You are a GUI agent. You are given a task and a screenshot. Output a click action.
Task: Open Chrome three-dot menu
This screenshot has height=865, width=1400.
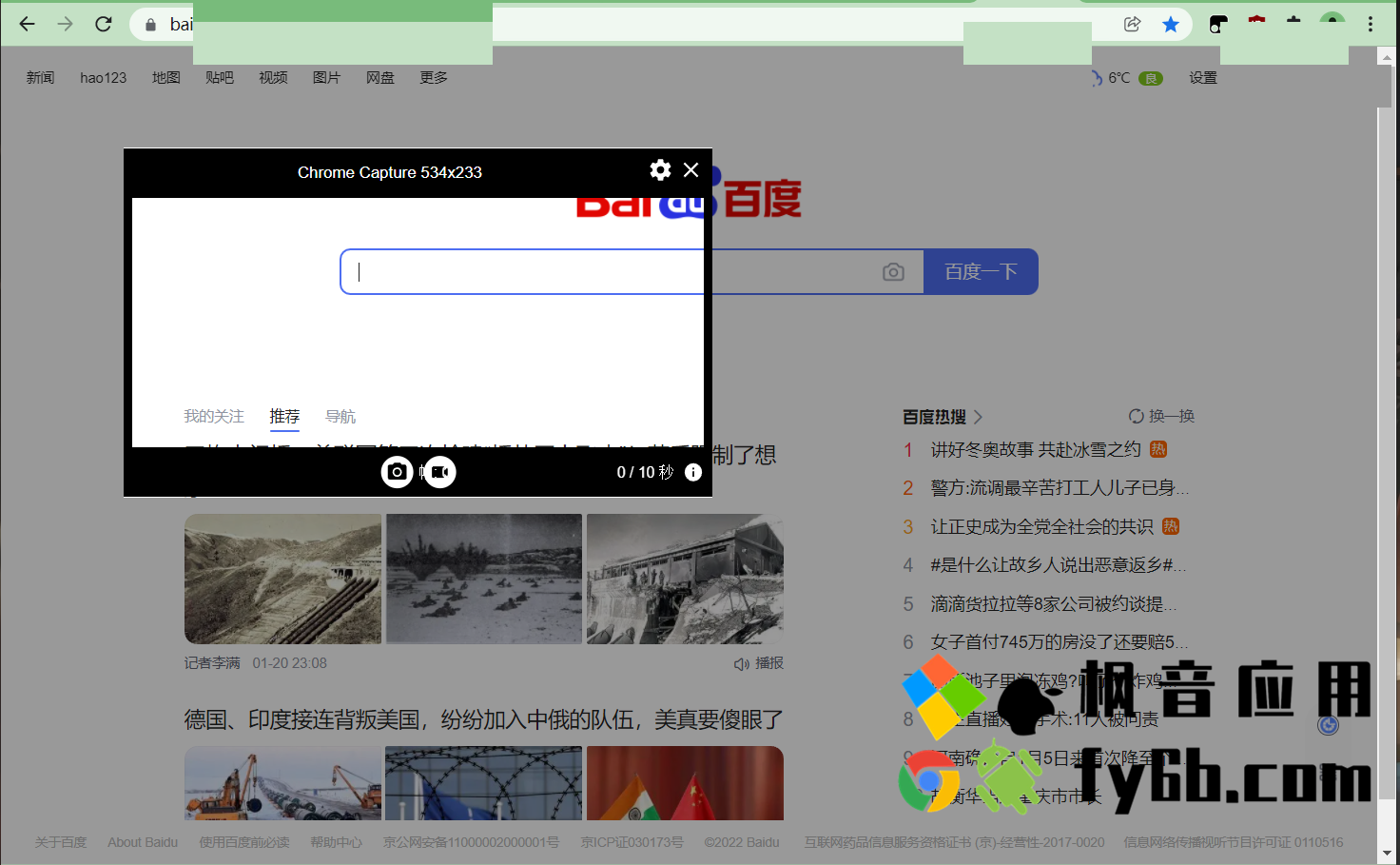pyautogui.click(x=1371, y=25)
